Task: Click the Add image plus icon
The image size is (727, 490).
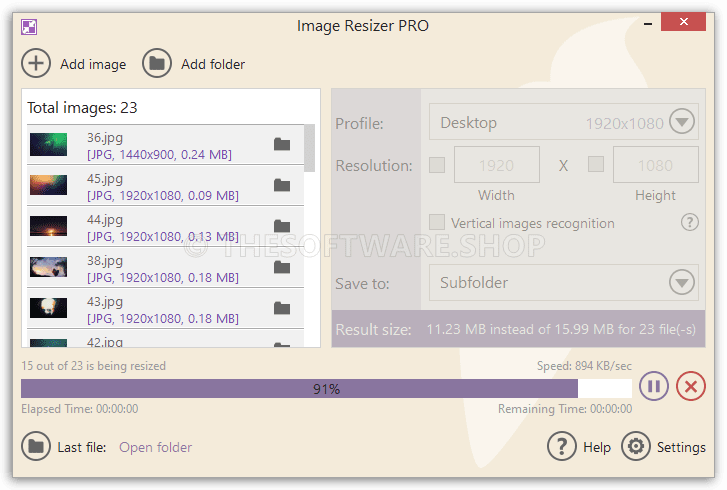Action: click(x=36, y=64)
